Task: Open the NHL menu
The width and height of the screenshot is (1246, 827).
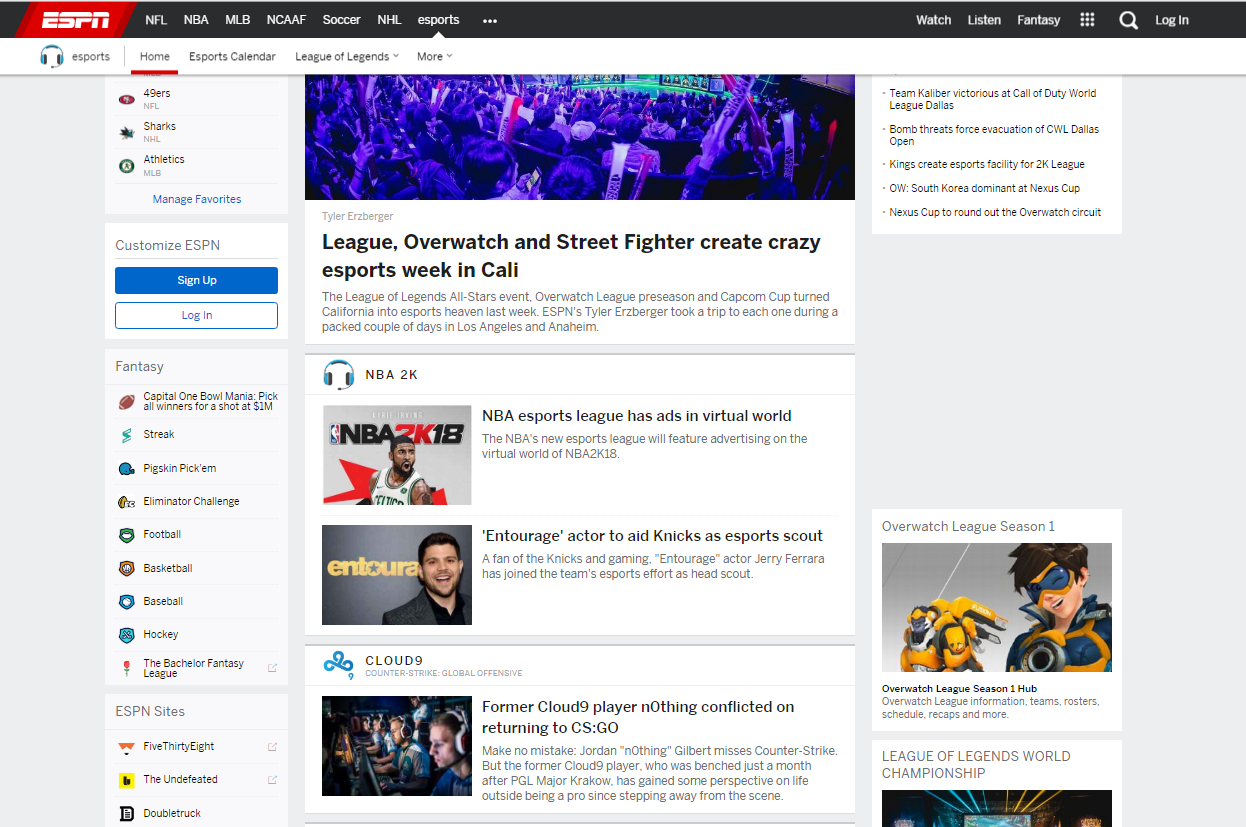Action: pyautogui.click(x=390, y=20)
